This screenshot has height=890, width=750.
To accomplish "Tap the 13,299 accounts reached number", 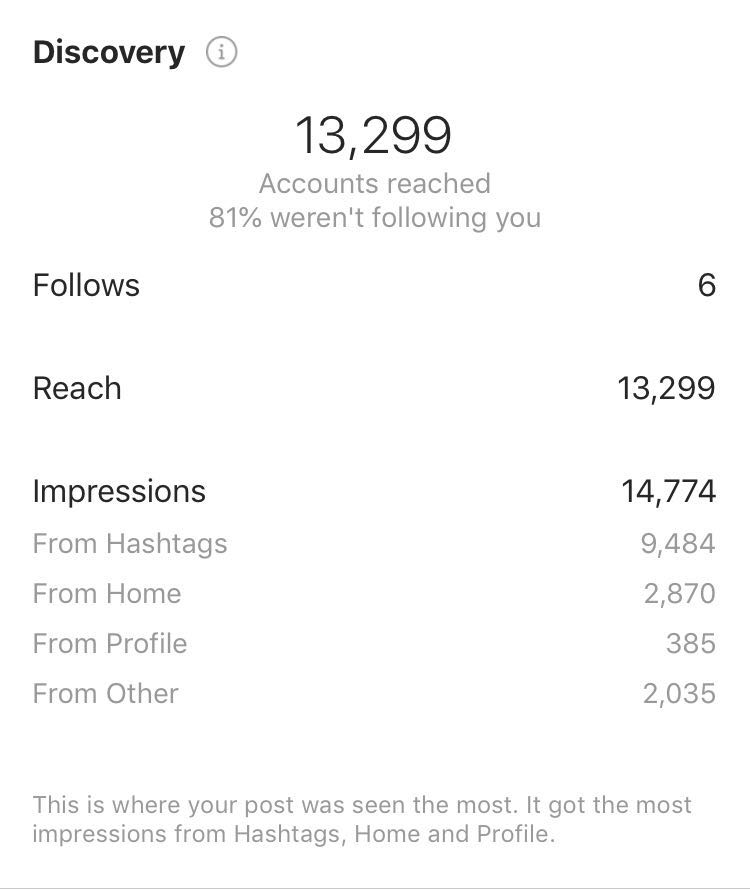I will click(x=374, y=135).
